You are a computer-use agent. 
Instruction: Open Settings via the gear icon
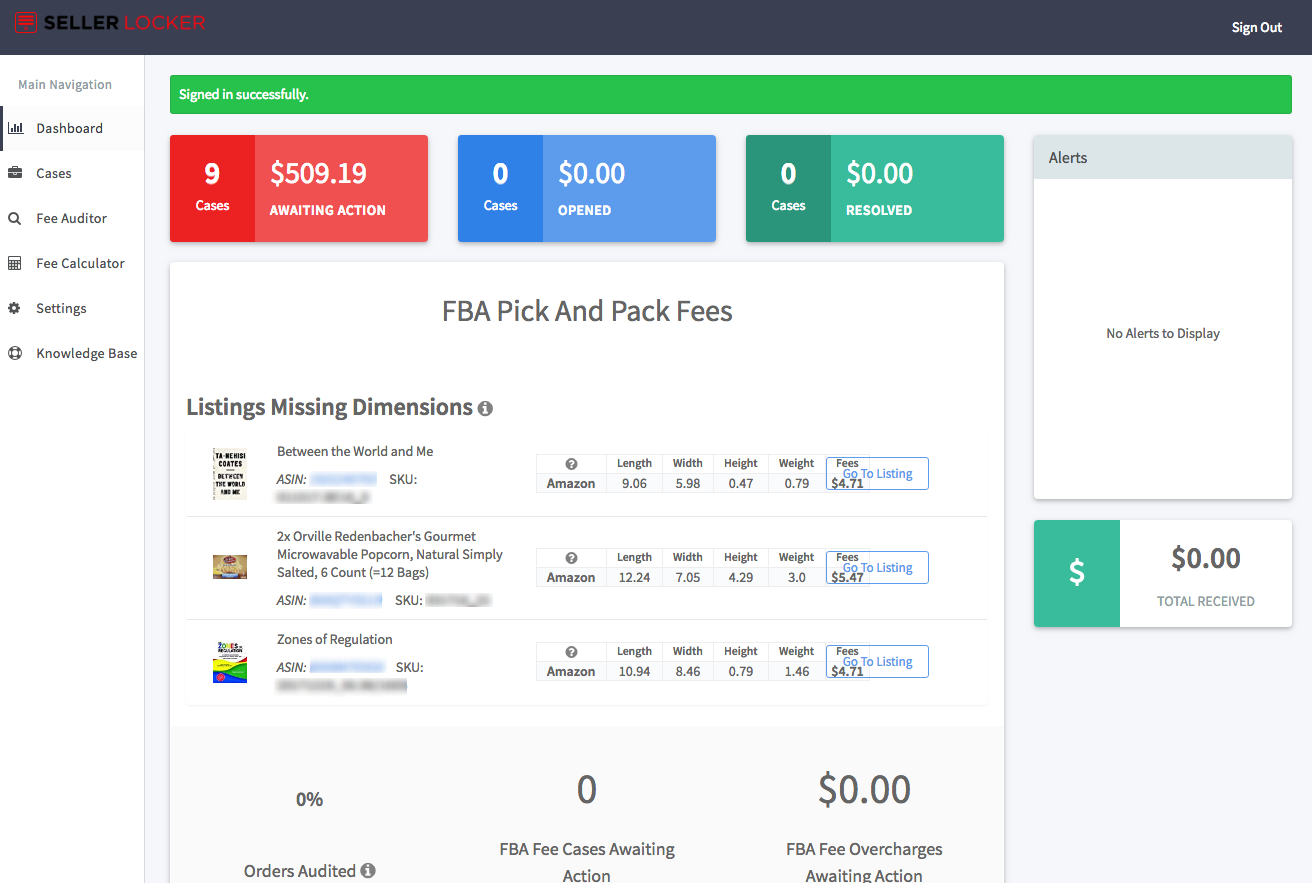(16, 308)
